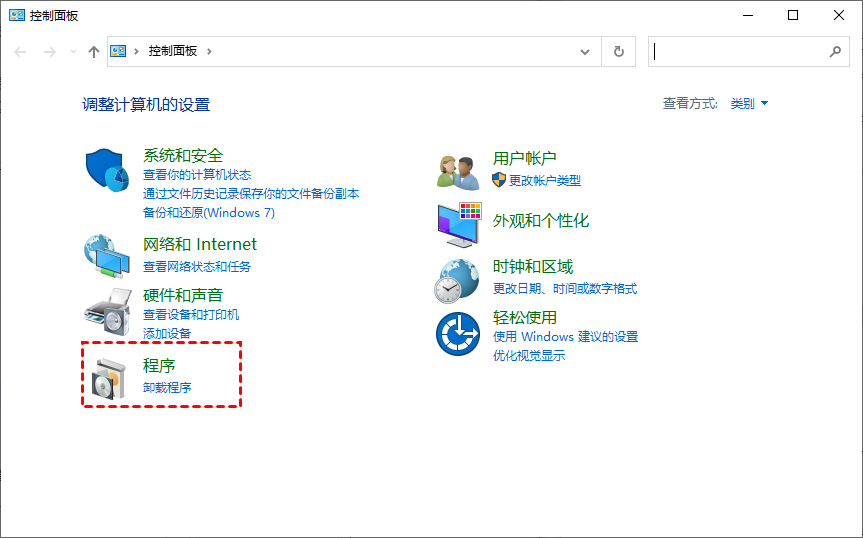863x538 pixels.
Task: Open 查看方式 类别 dropdown
Action: pos(749,103)
